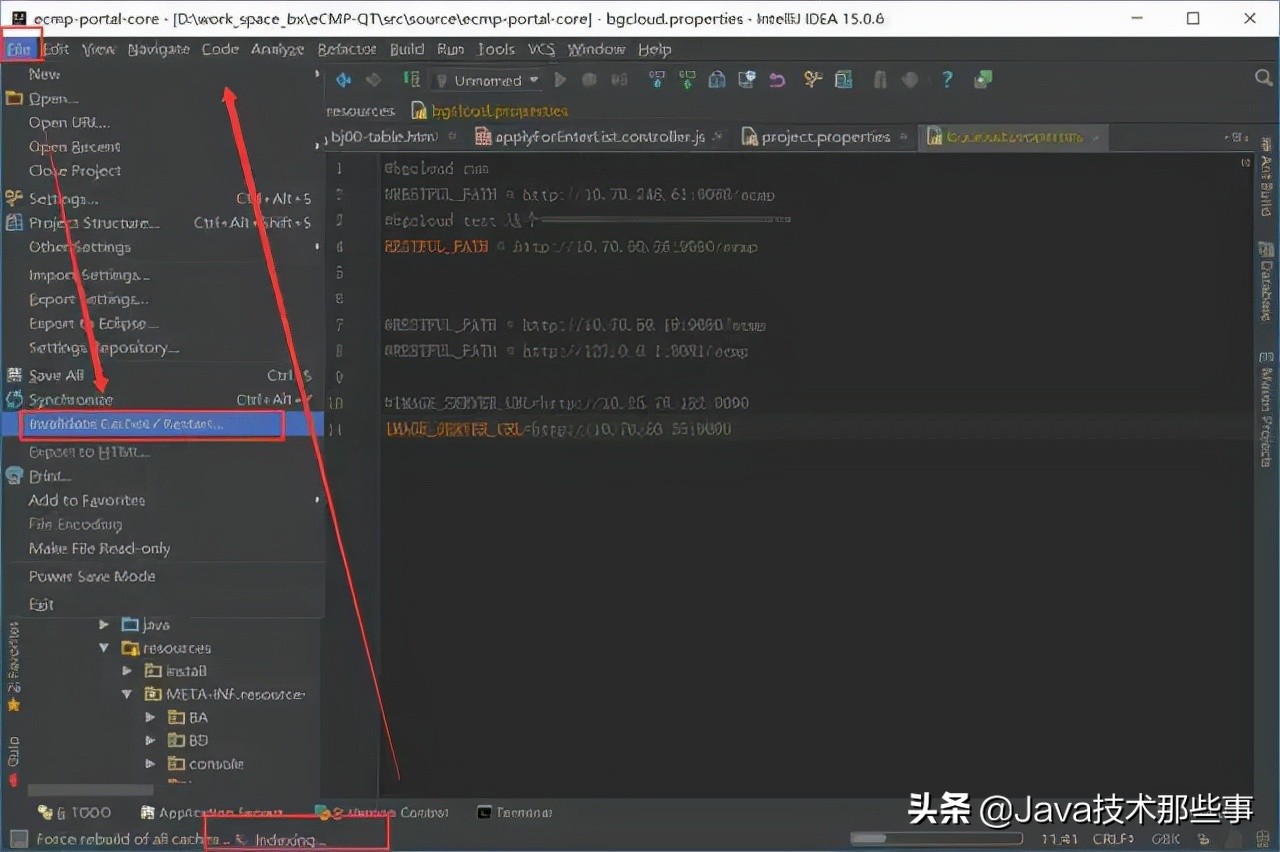This screenshot has height=852, width=1280.
Task: Open the Version Control tool window
Action: 383,813
